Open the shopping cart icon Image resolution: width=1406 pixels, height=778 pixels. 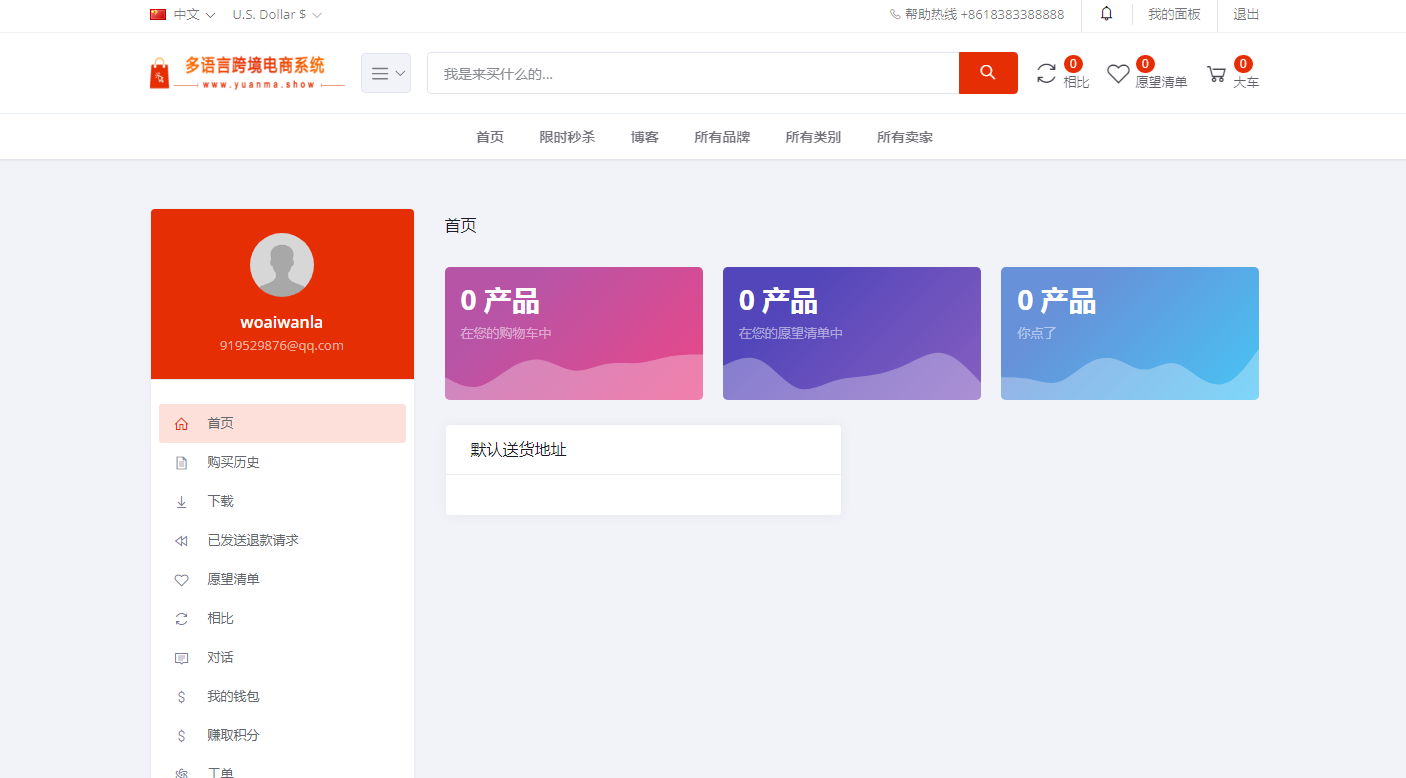pos(1216,74)
